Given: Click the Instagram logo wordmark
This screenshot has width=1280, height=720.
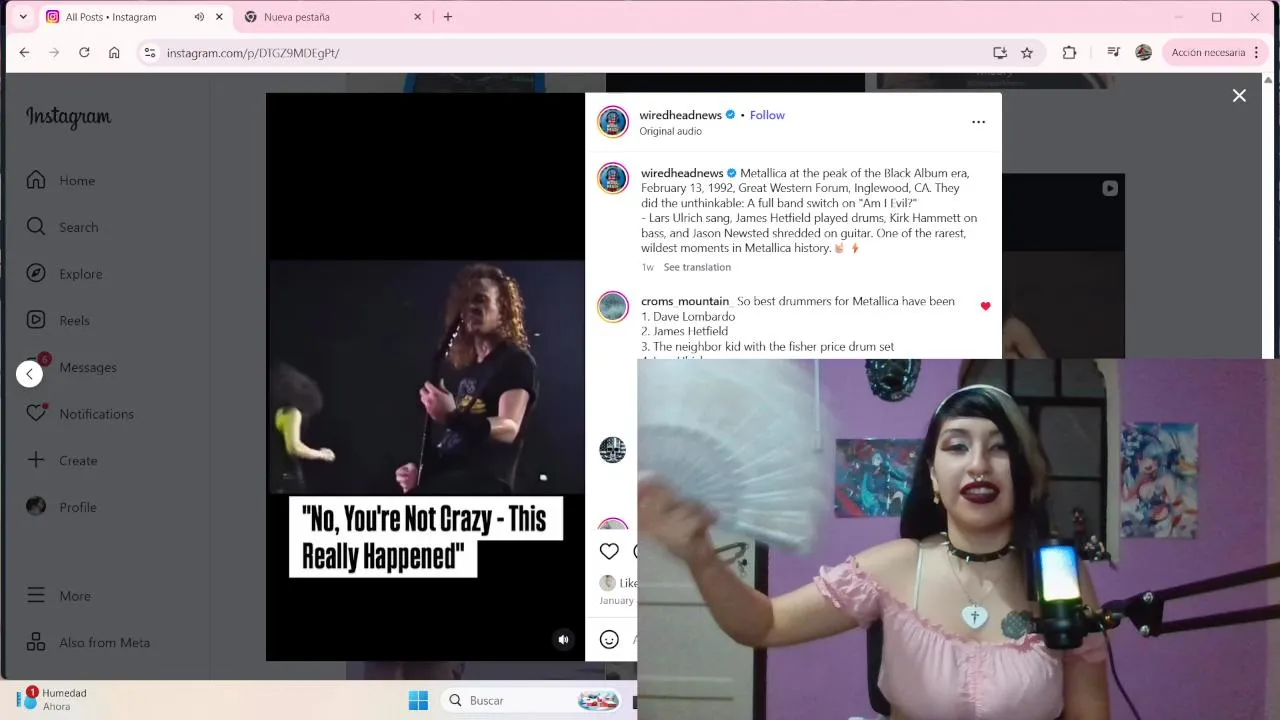Looking at the screenshot, I should pyautogui.click(x=68, y=117).
